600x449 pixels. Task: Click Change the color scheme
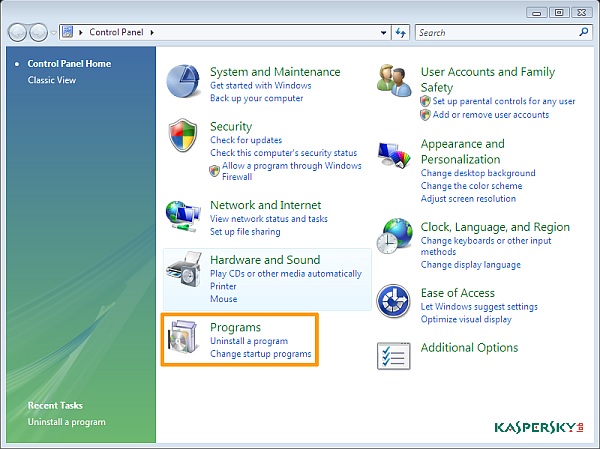tap(471, 186)
